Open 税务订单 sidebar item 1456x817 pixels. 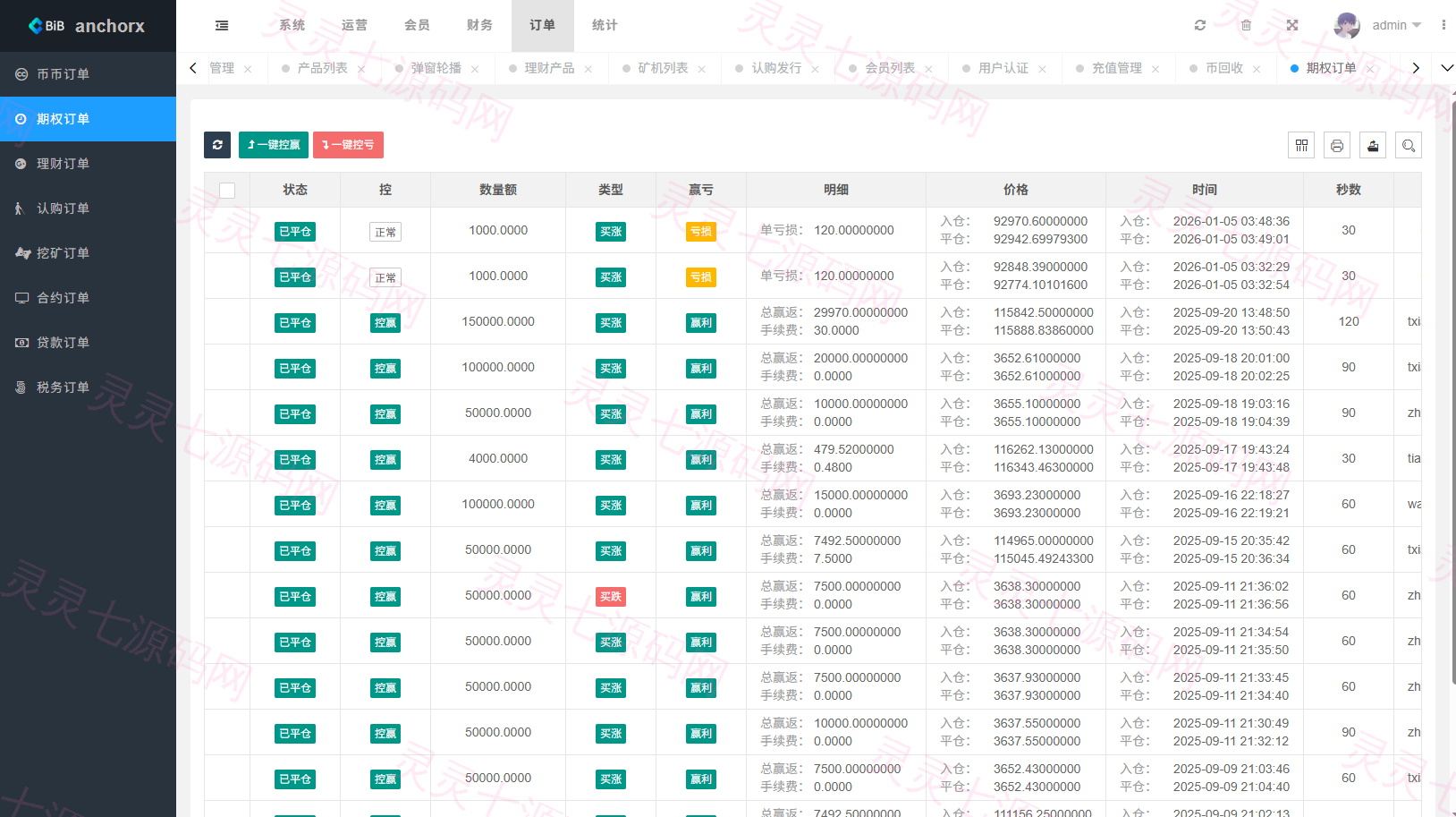tap(88, 387)
